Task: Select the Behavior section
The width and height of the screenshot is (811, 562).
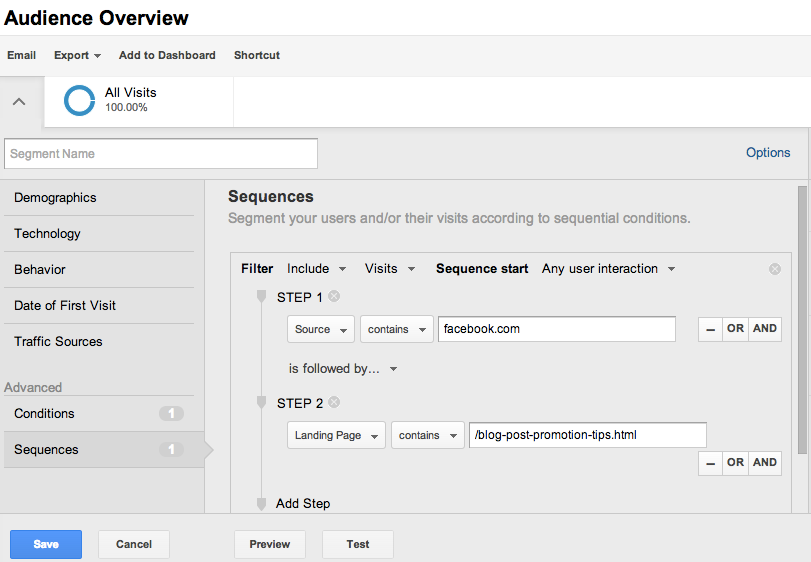Action: click(x=99, y=270)
